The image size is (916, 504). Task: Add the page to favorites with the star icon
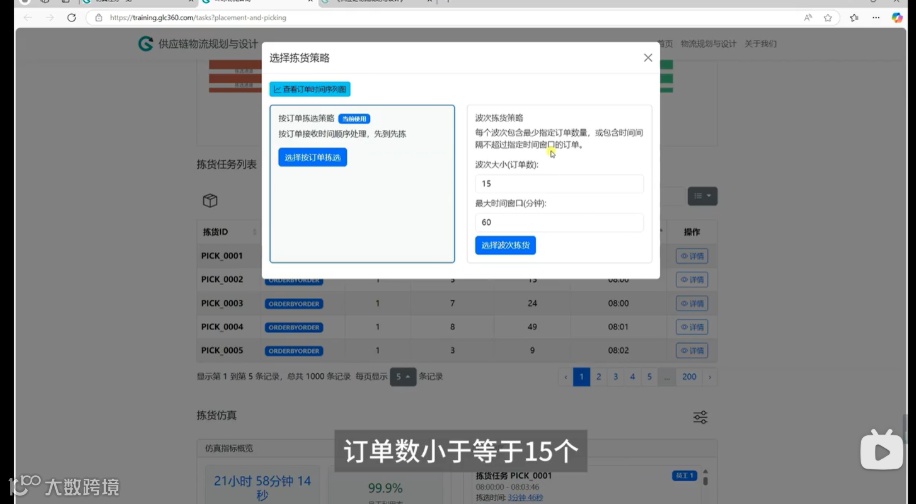[828, 18]
